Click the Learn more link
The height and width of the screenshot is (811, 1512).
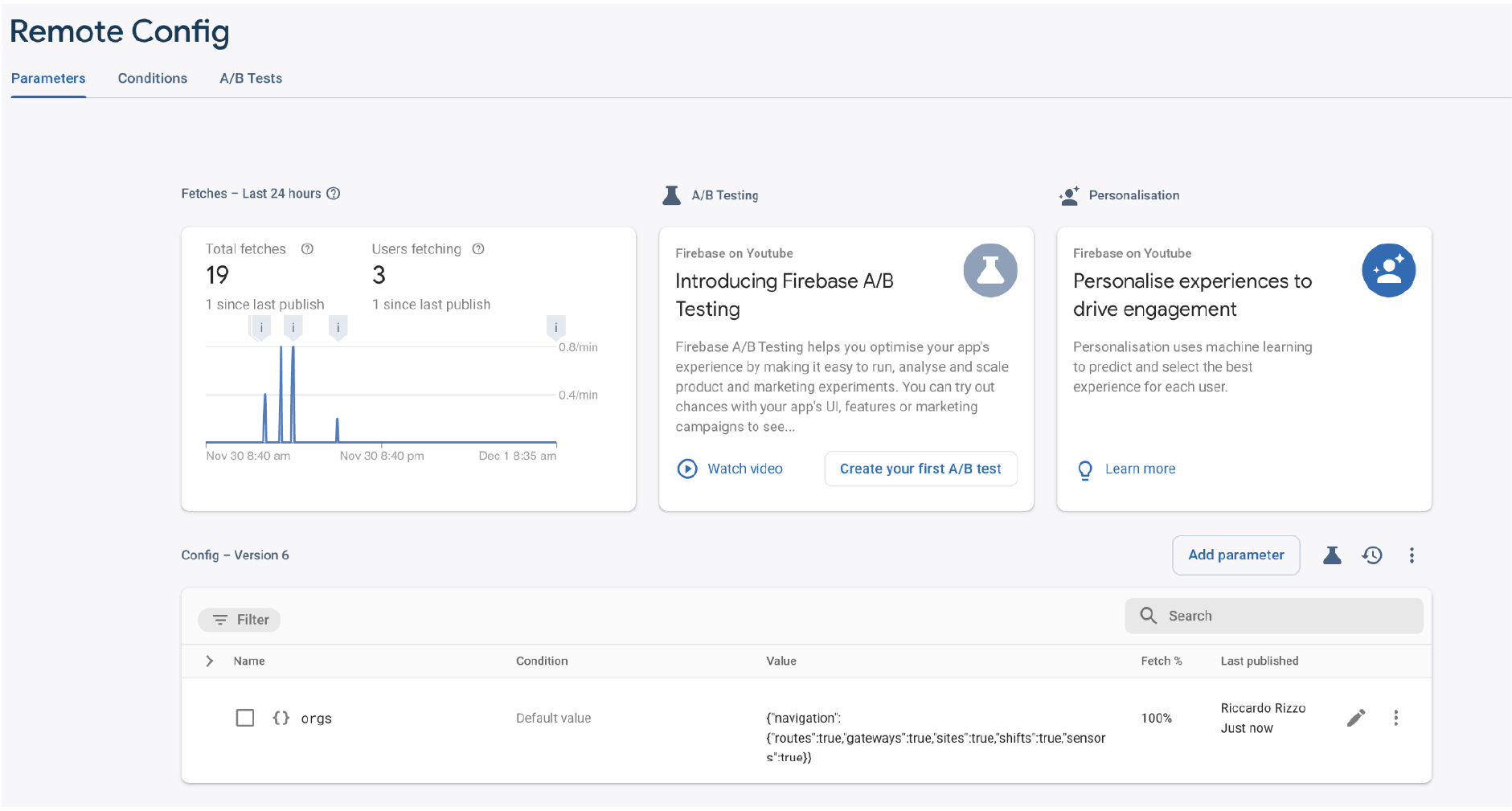[1140, 469]
